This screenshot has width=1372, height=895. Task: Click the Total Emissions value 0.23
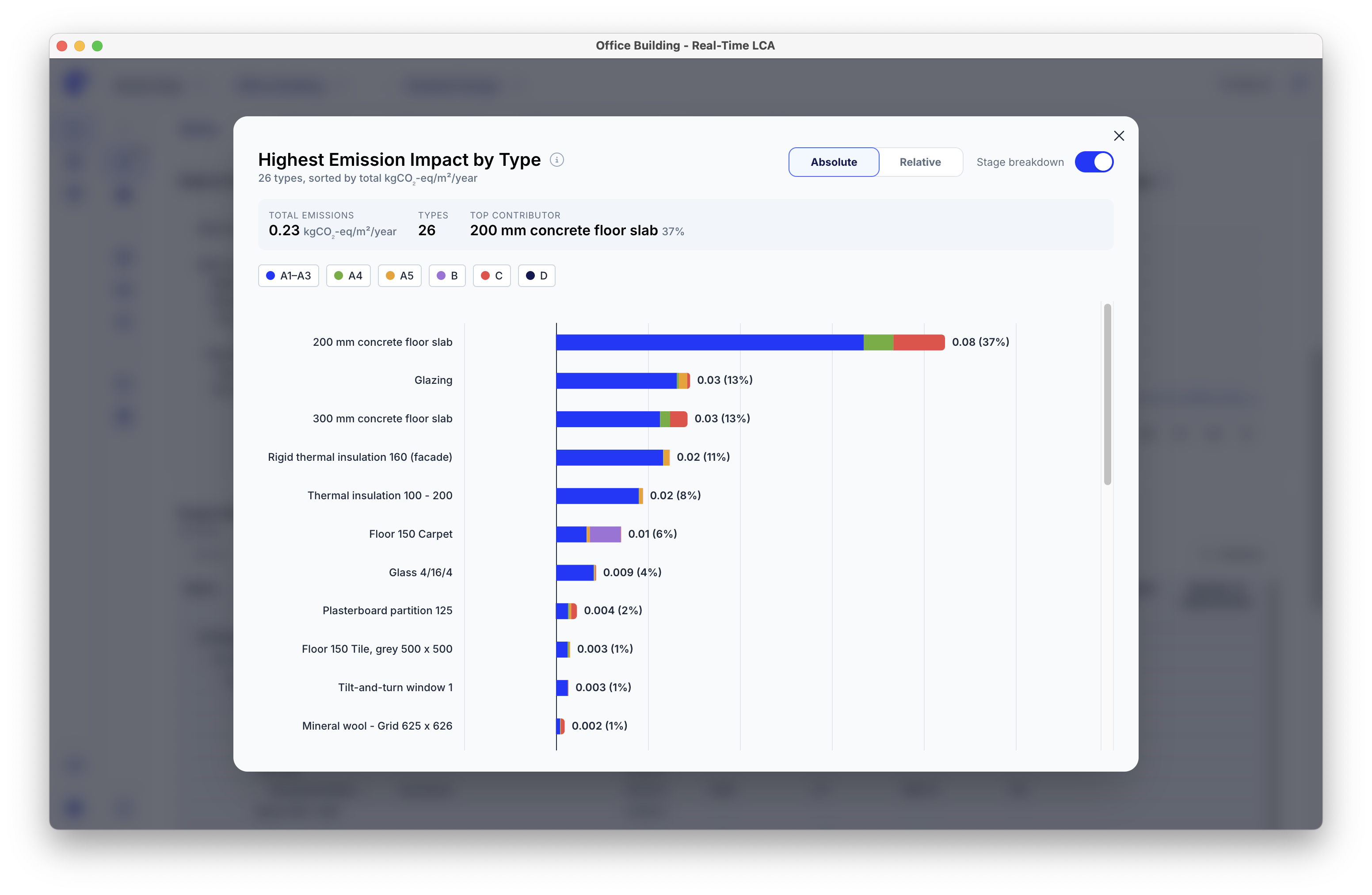click(x=284, y=230)
